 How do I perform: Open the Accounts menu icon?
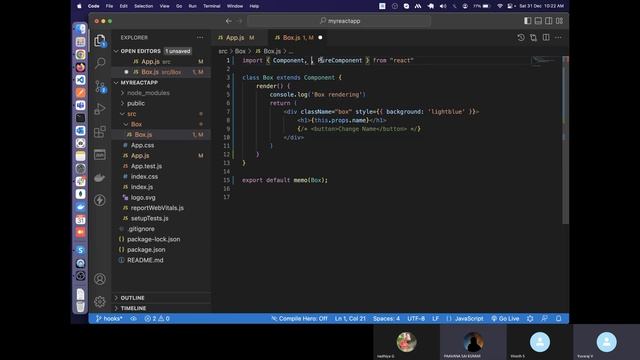[x=100, y=279]
